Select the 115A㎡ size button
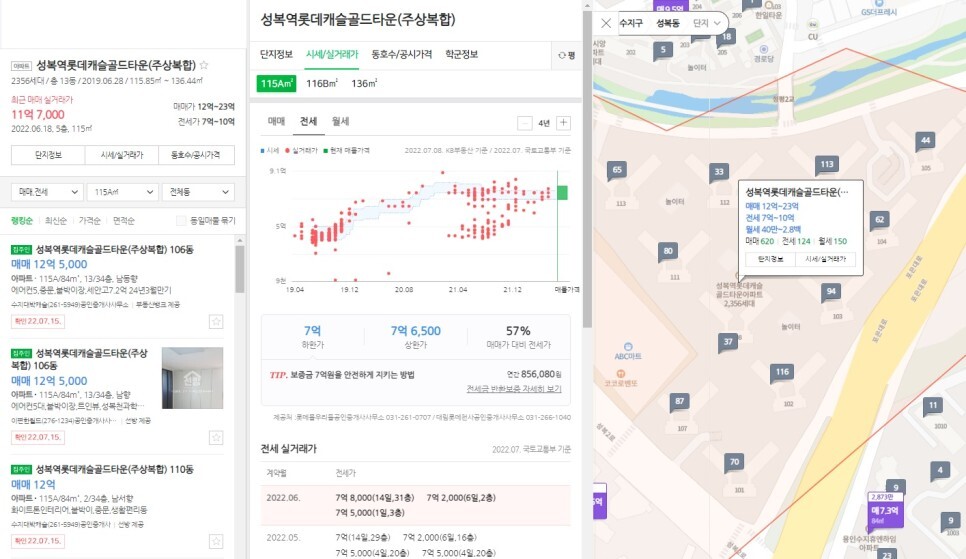This screenshot has height=559, width=966. coord(276,83)
